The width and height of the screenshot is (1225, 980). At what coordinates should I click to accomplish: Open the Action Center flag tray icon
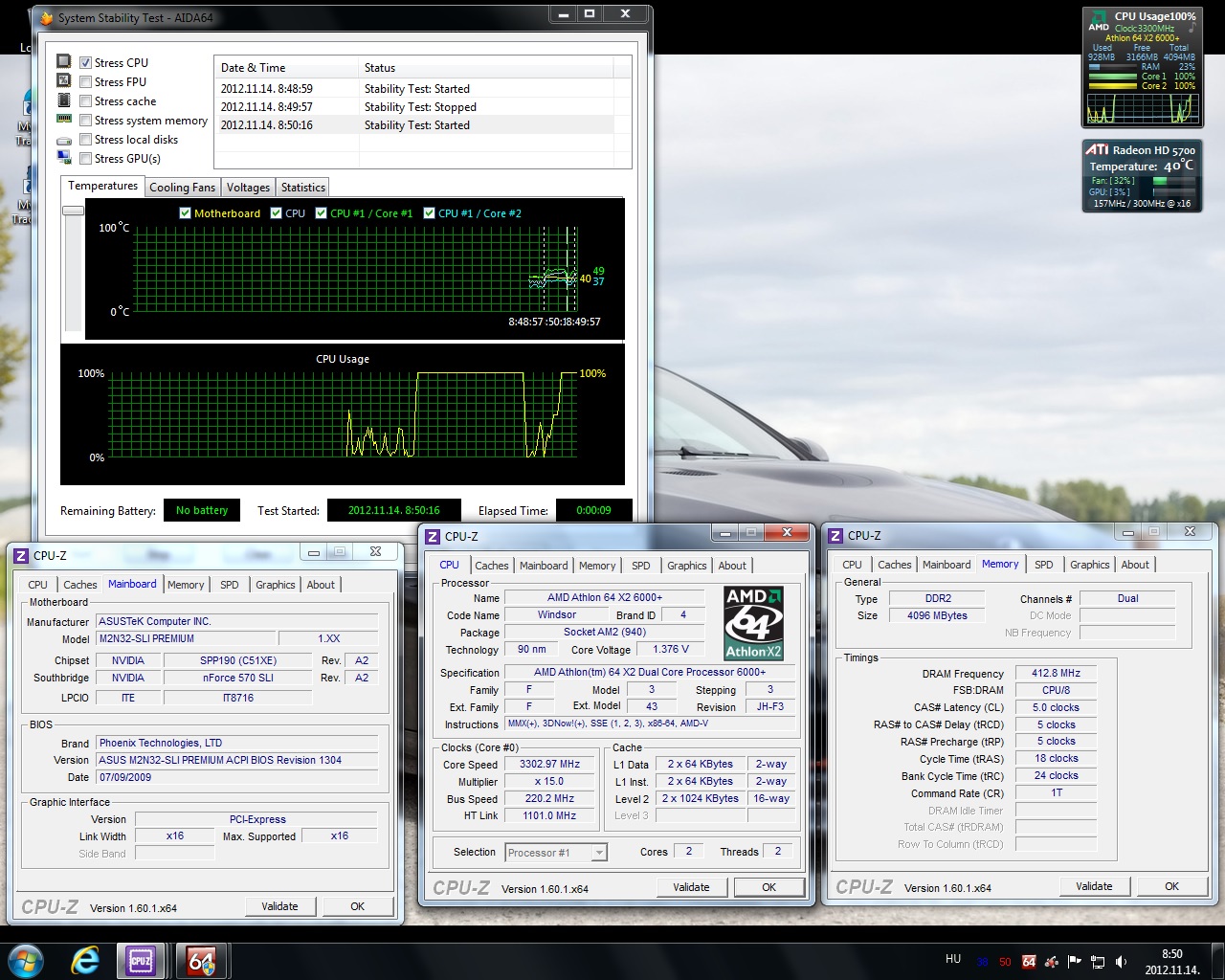(x=1075, y=962)
